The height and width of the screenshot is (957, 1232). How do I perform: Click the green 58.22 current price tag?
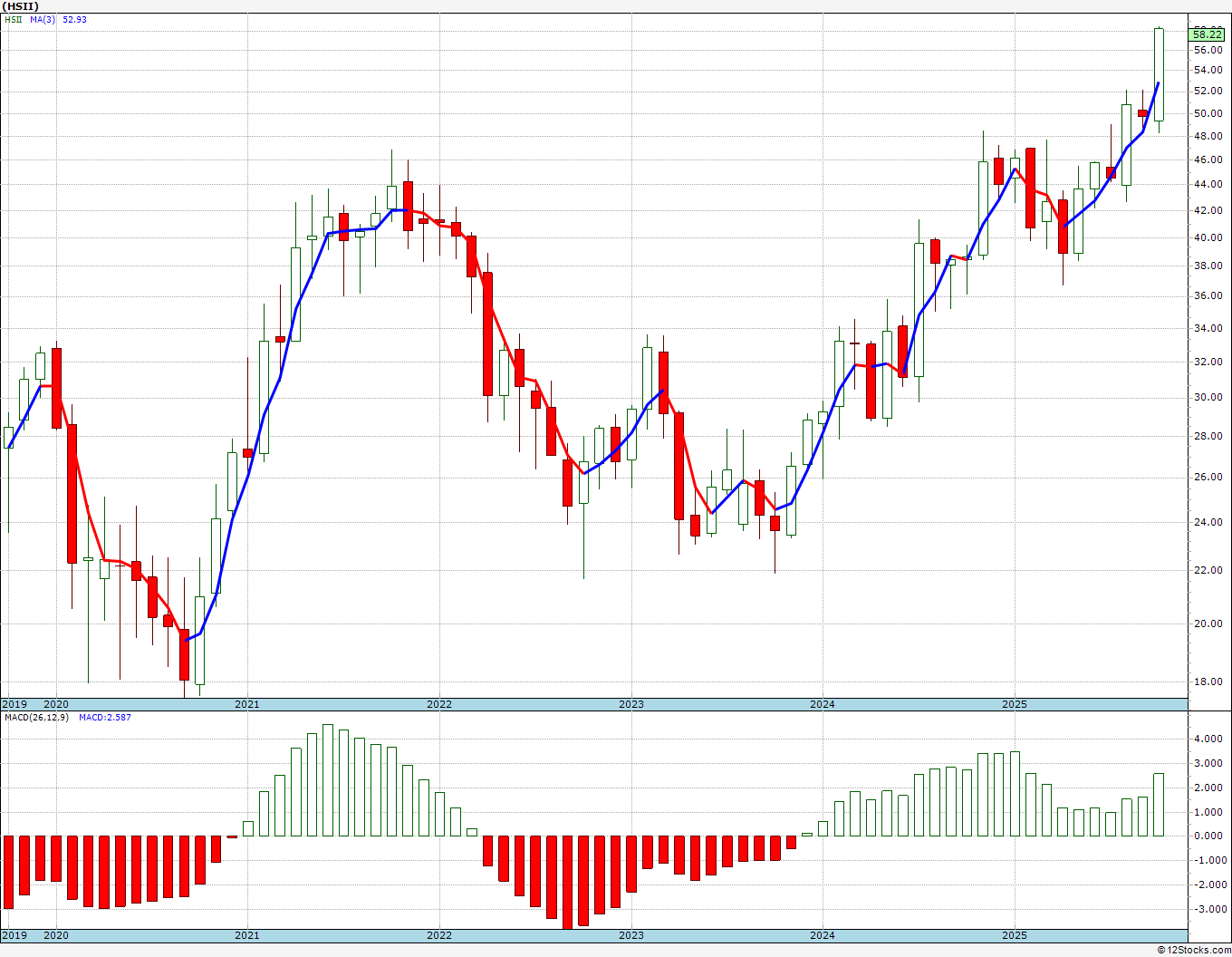pyautogui.click(x=1208, y=34)
